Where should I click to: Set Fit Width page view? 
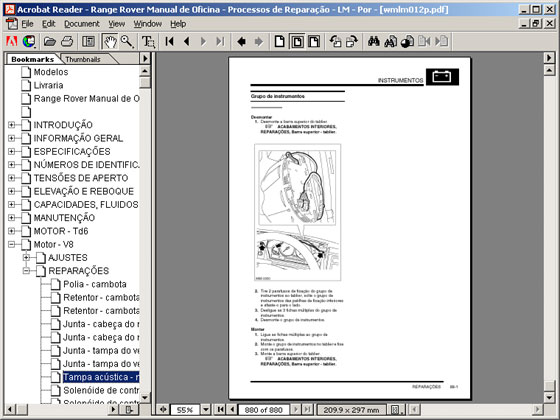click(314, 41)
